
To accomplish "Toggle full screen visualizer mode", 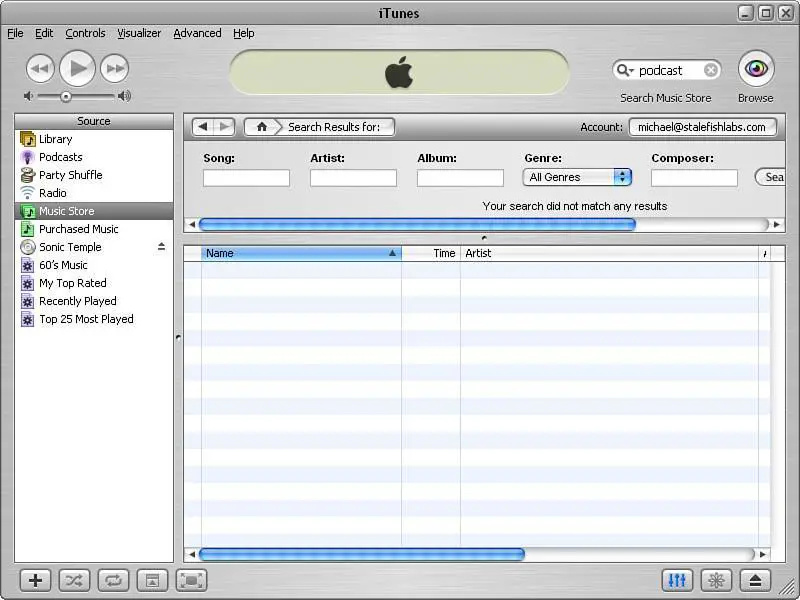I will [191, 580].
